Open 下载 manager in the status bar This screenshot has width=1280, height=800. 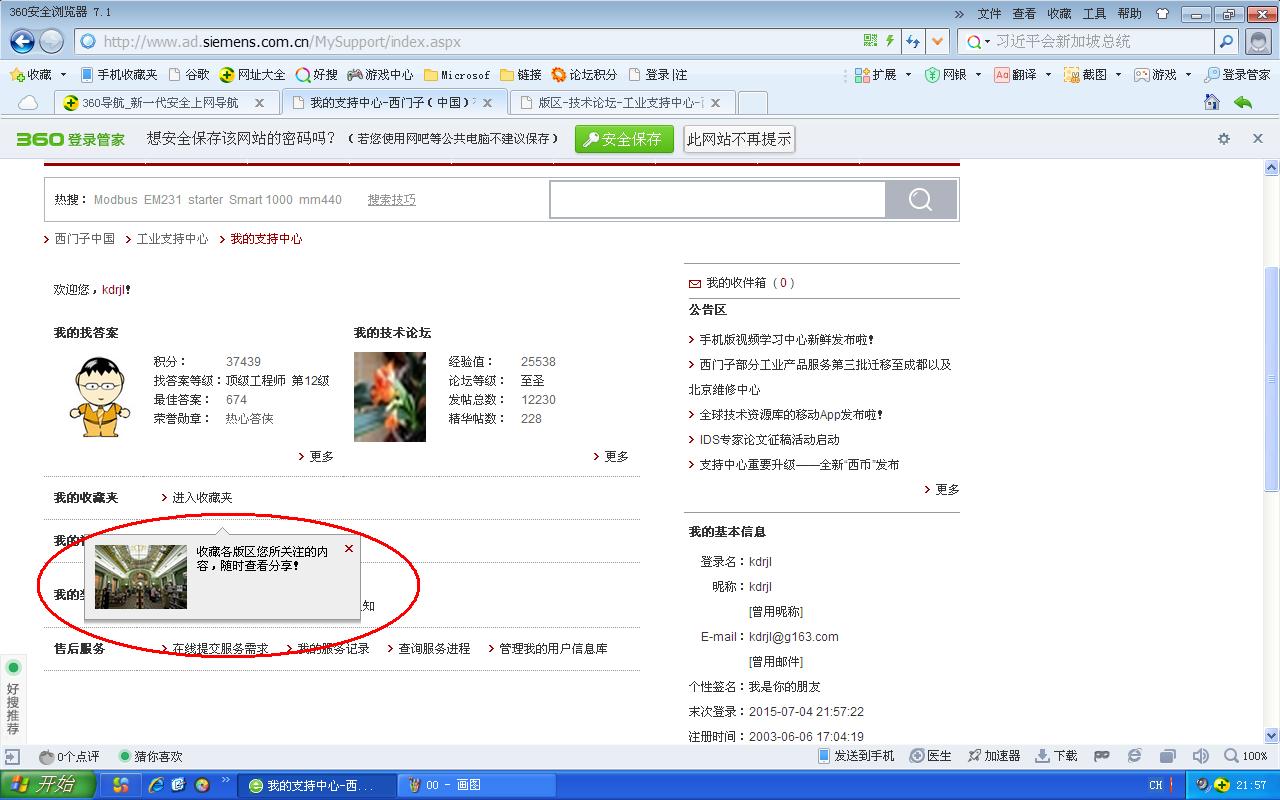point(1056,756)
